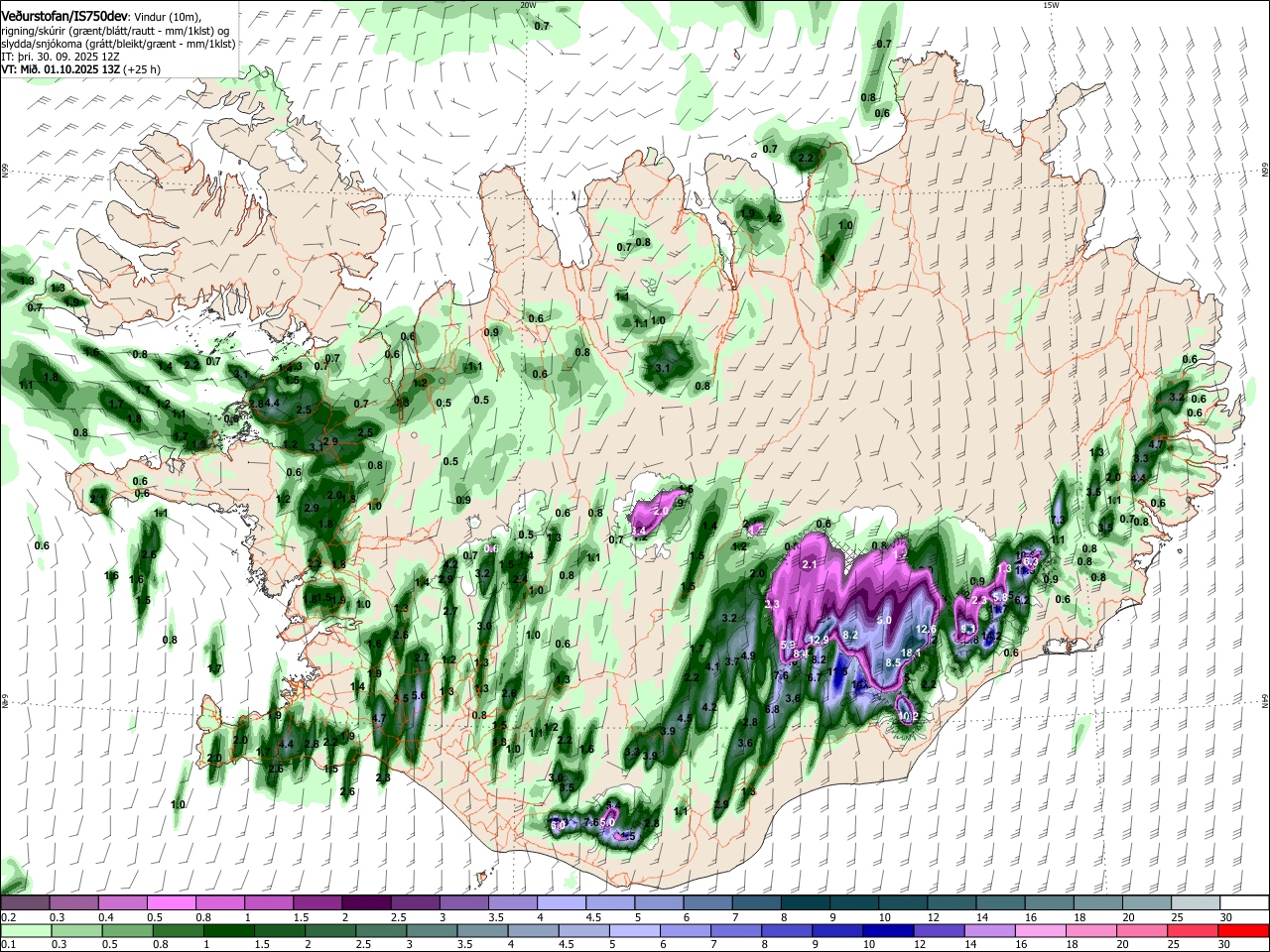Screen dimensions: 1270x952
Task: Pick the darkest purple swatch between 2 and 2.5, top legend row
Action: click(366, 903)
